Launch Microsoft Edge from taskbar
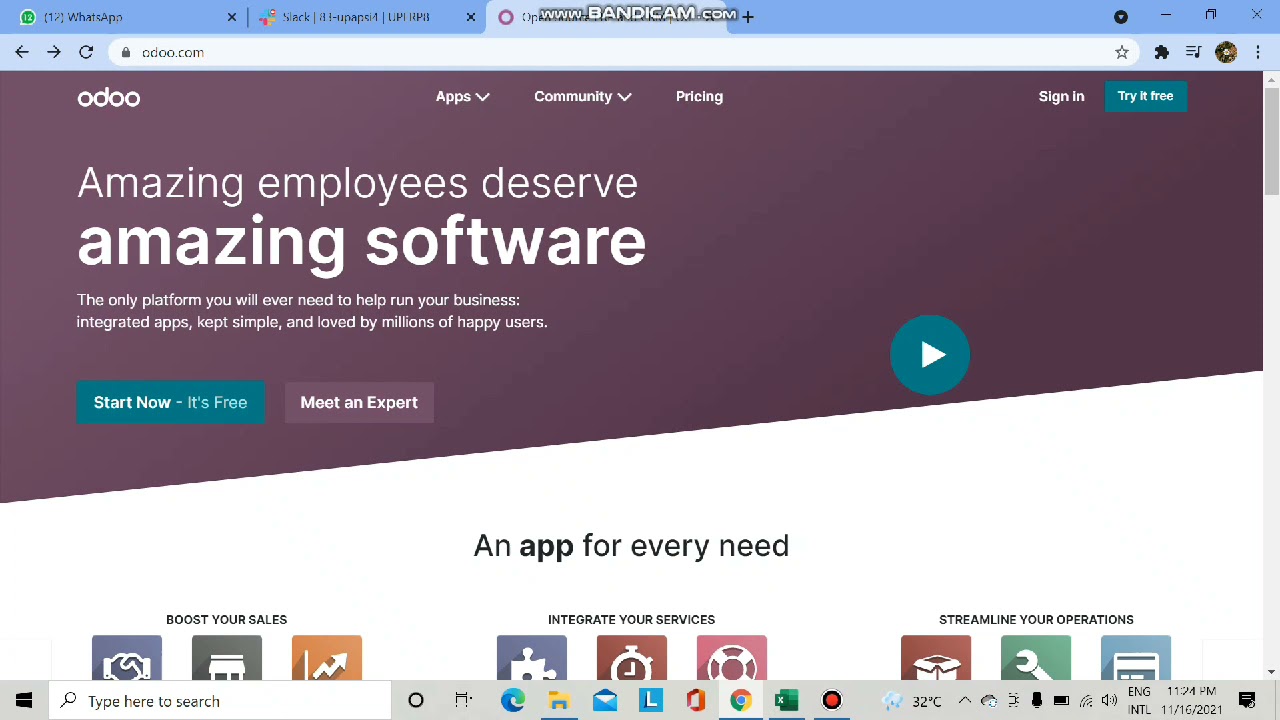Viewport: 1280px width, 720px height. tap(513, 701)
